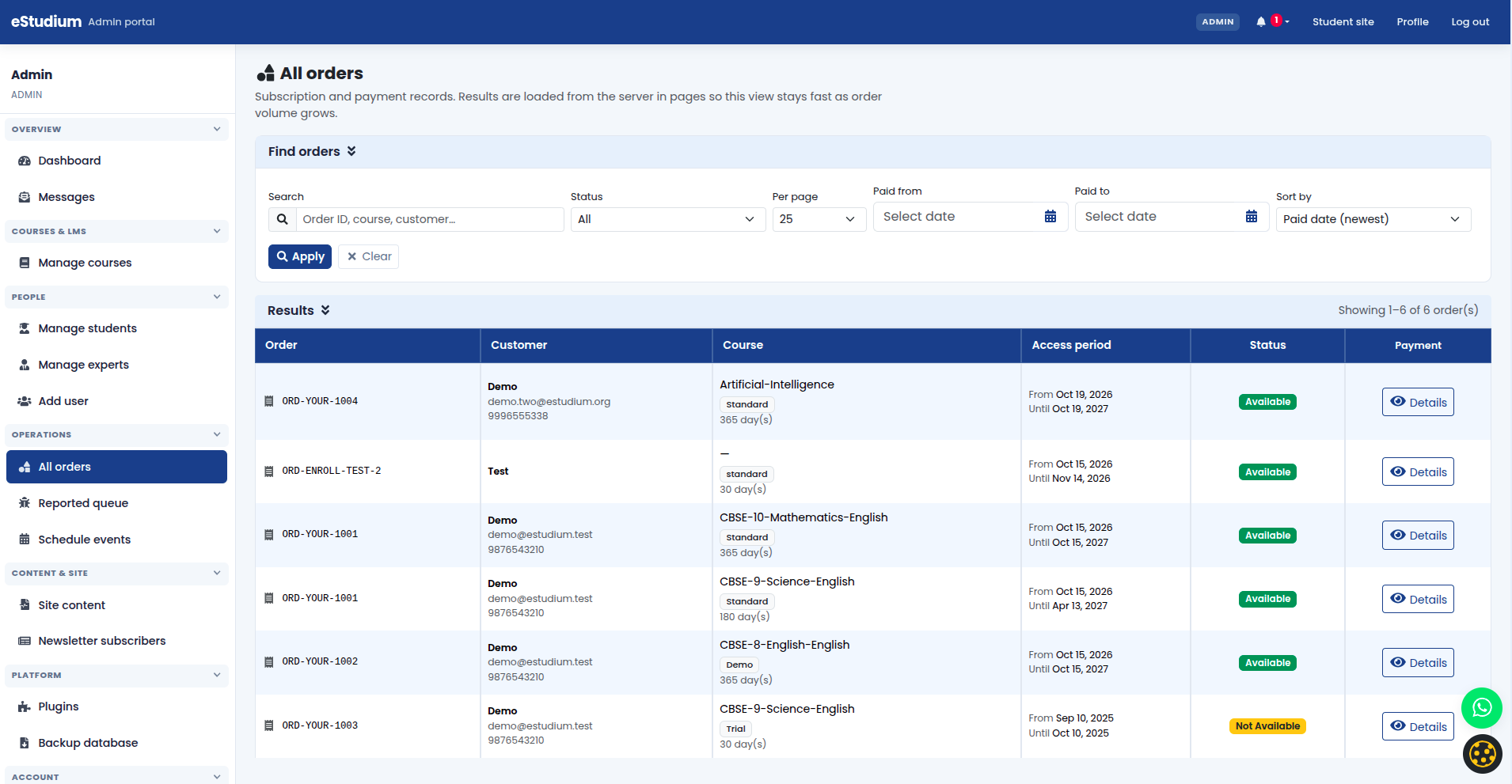Click the round cookie settings icon
The width and height of the screenshot is (1512, 784).
point(1482,754)
